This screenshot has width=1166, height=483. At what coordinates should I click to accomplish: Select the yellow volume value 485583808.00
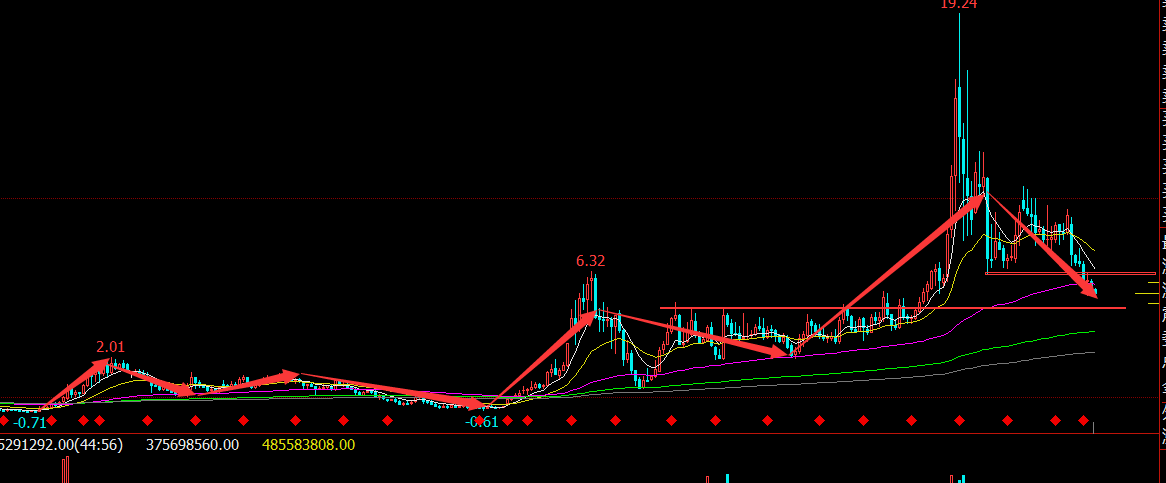(309, 445)
